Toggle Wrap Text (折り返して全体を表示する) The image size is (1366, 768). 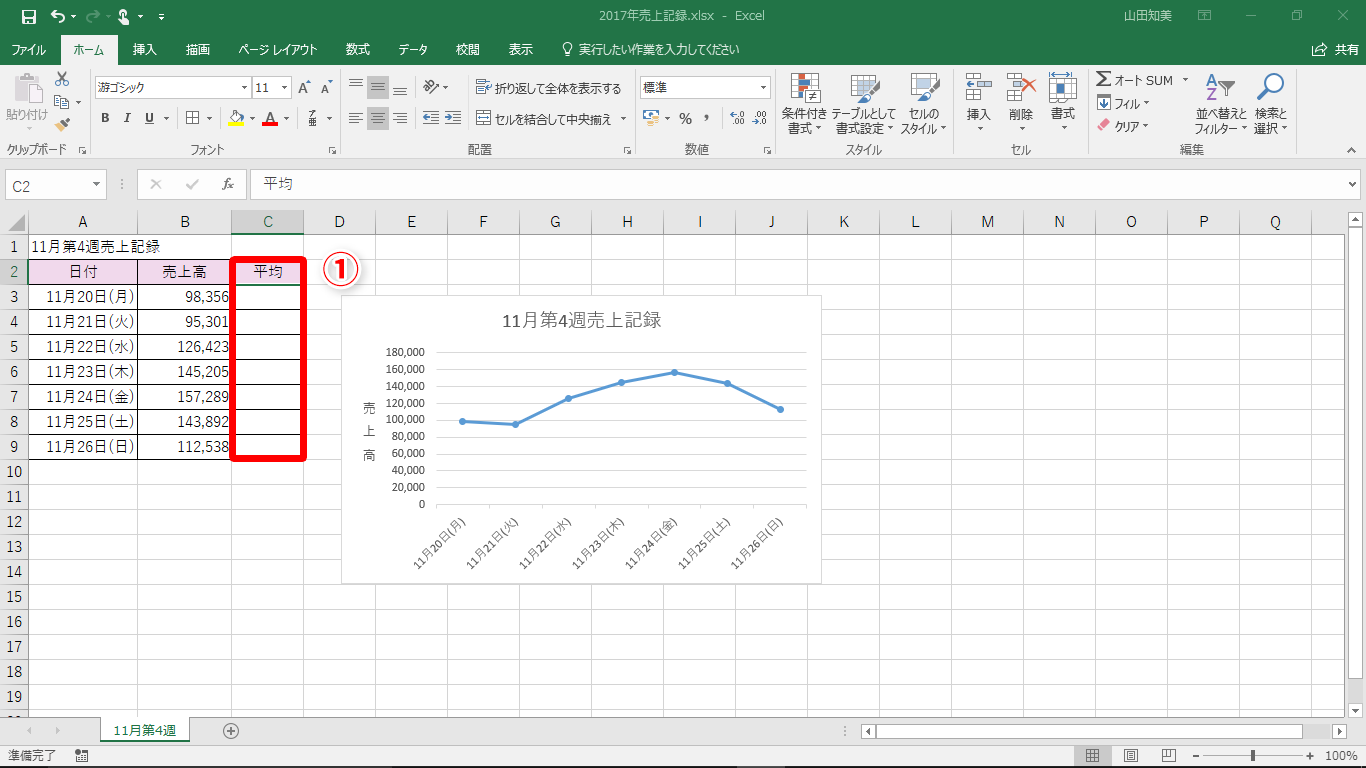coord(549,88)
